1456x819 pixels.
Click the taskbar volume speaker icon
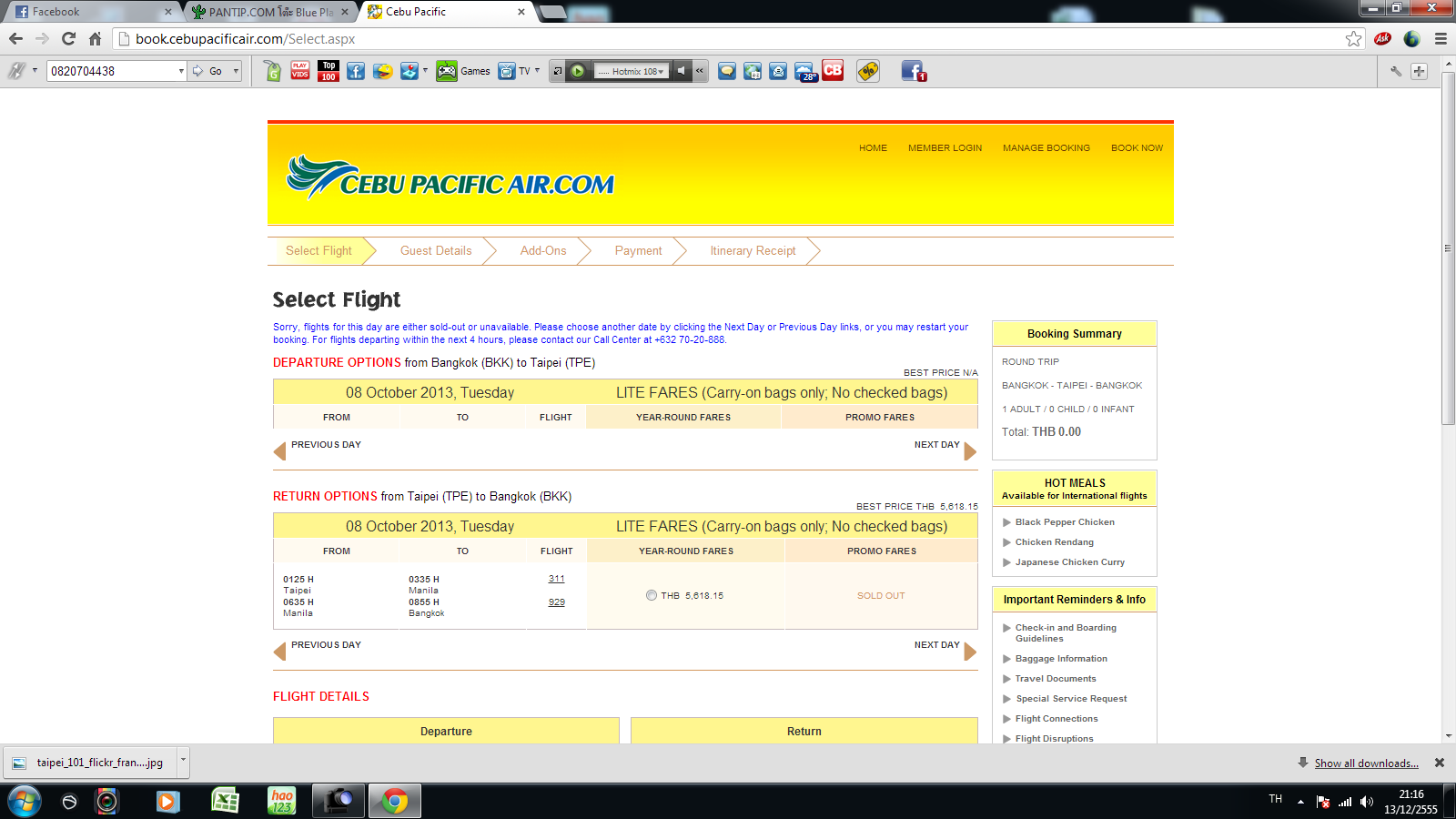1367,802
